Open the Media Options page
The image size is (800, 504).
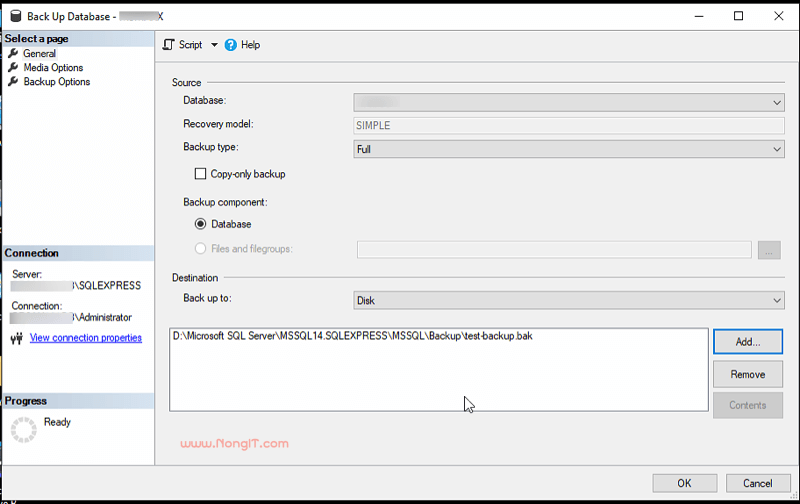(53, 67)
